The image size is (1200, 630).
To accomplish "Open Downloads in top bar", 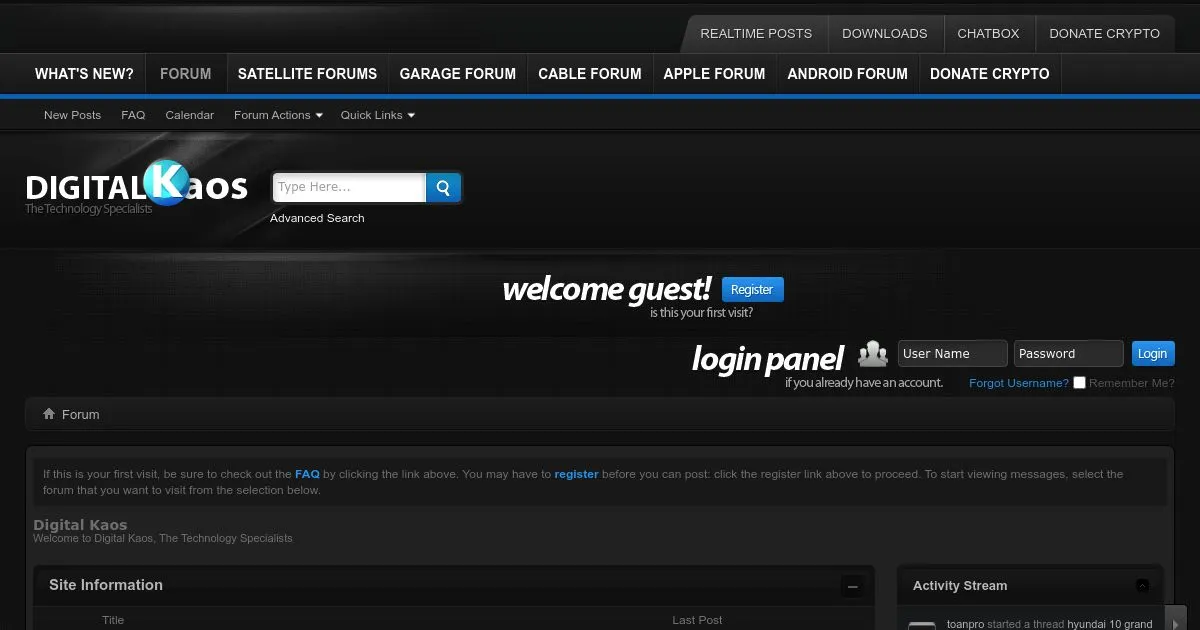I will pyautogui.click(x=885, y=33).
